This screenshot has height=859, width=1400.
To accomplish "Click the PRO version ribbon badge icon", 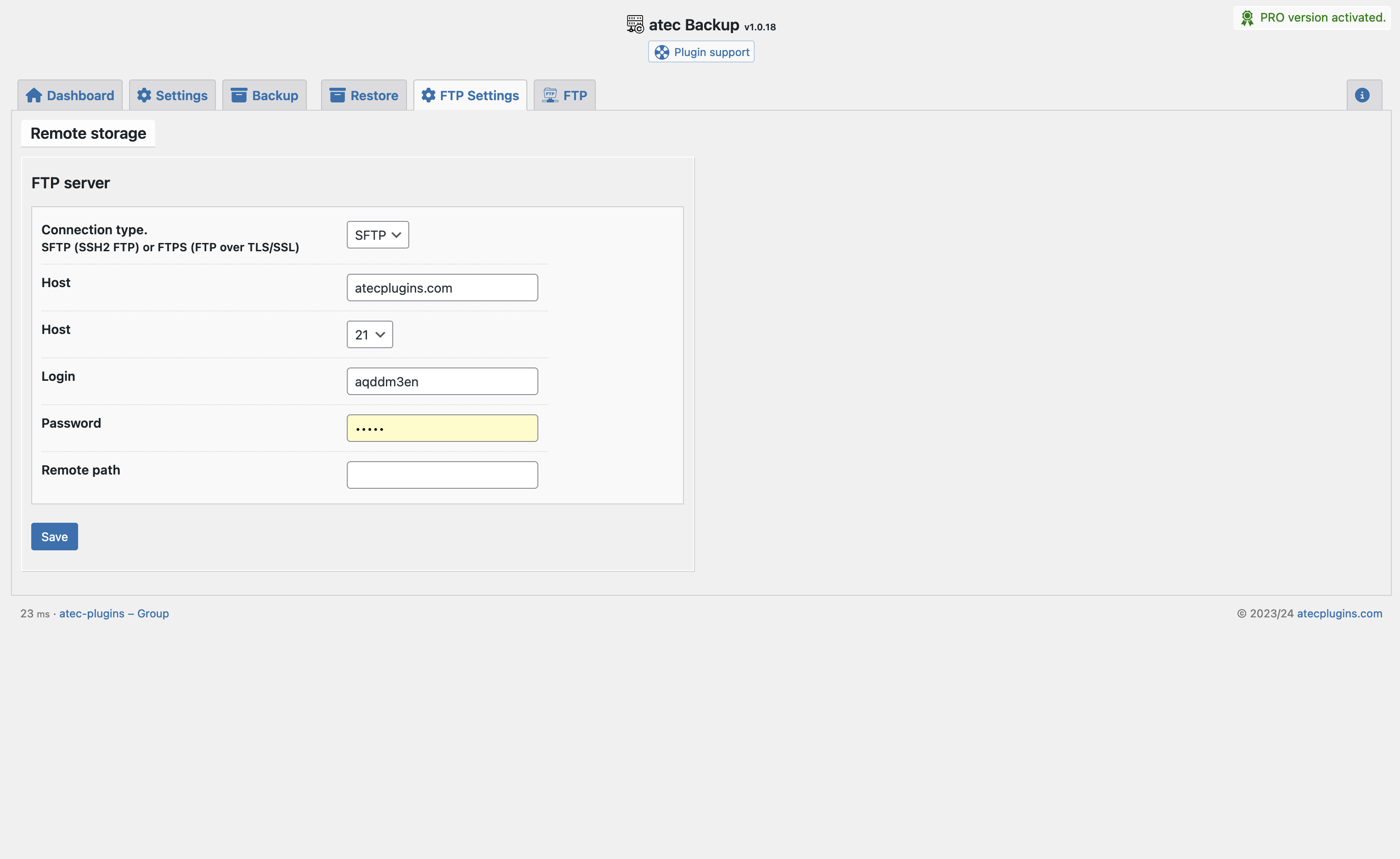I will pyautogui.click(x=1247, y=18).
